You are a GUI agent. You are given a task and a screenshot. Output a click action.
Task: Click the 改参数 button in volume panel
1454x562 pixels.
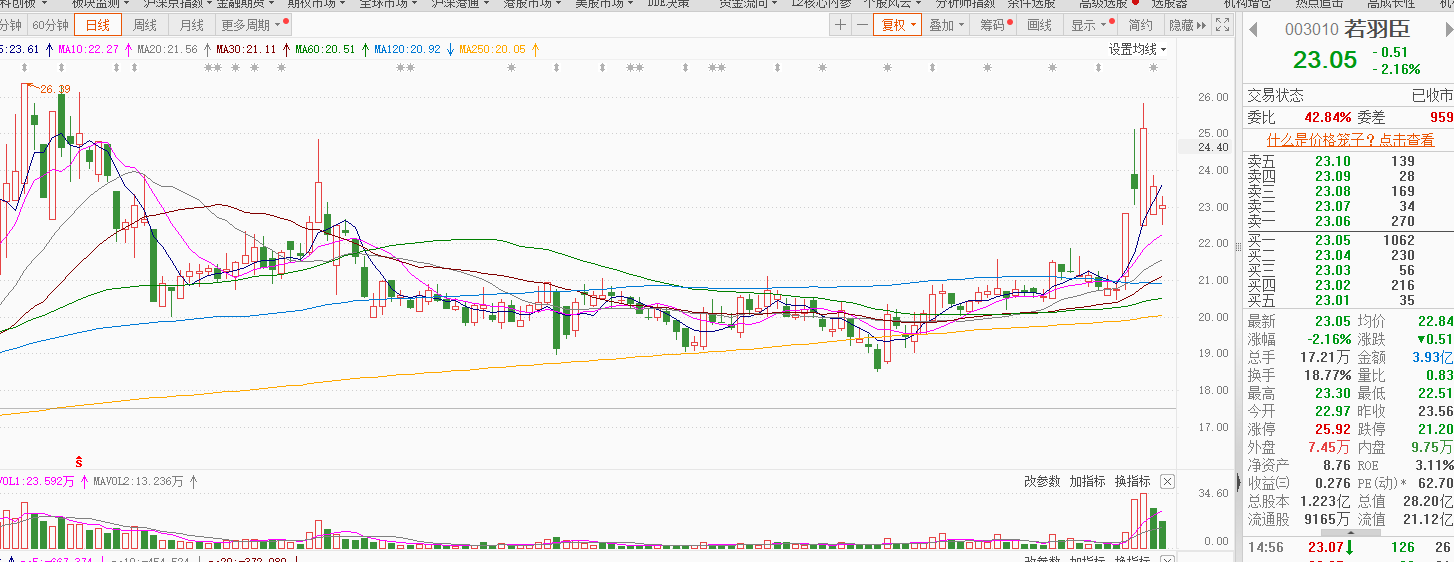coord(1042,481)
